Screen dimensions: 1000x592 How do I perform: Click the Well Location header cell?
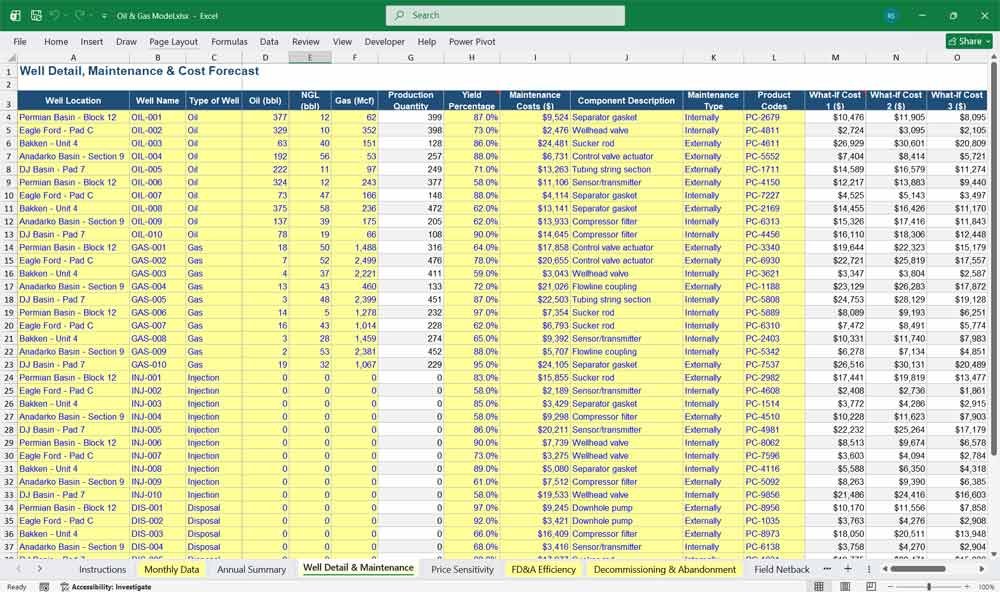pyautogui.click(x=73, y=100)
